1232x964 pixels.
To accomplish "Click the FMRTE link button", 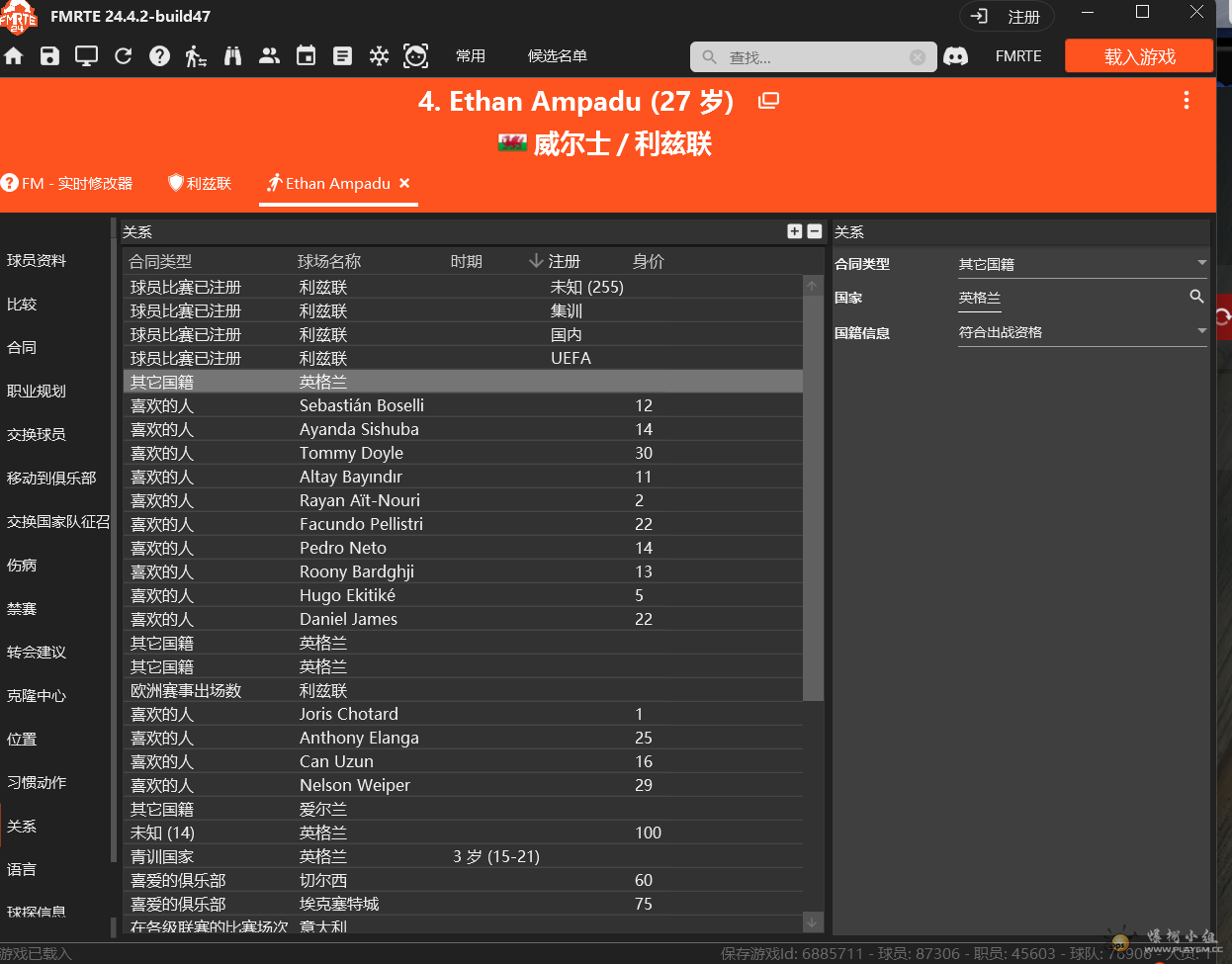I will pyautogui.click(x=1018, y=56).
